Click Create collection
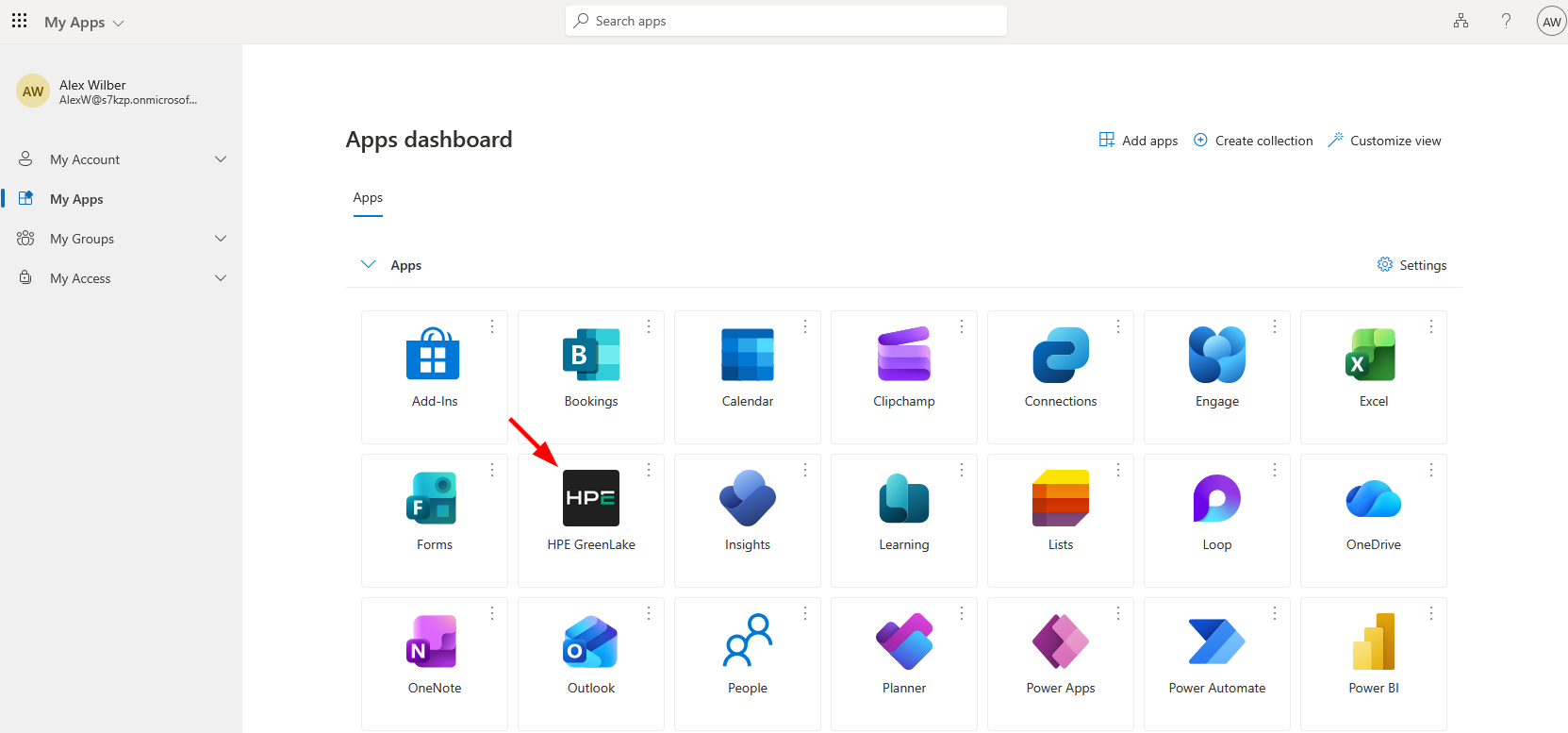Image resolution: width=1568 pixels, height=733 pixels. (1253, 141)
